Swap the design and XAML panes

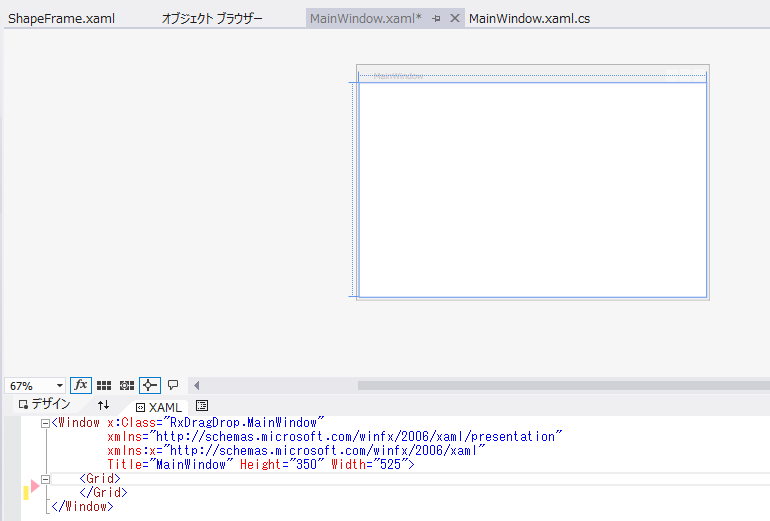(103, 405)
